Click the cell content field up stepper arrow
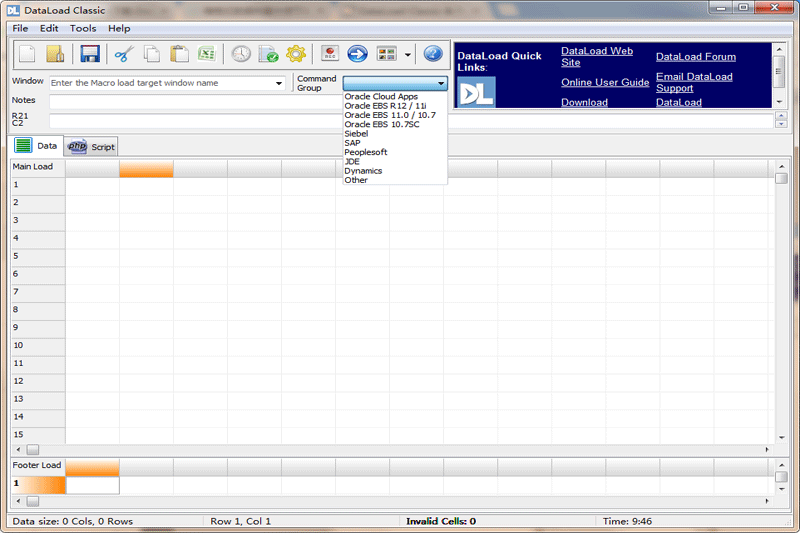 (x=781, y=117)
